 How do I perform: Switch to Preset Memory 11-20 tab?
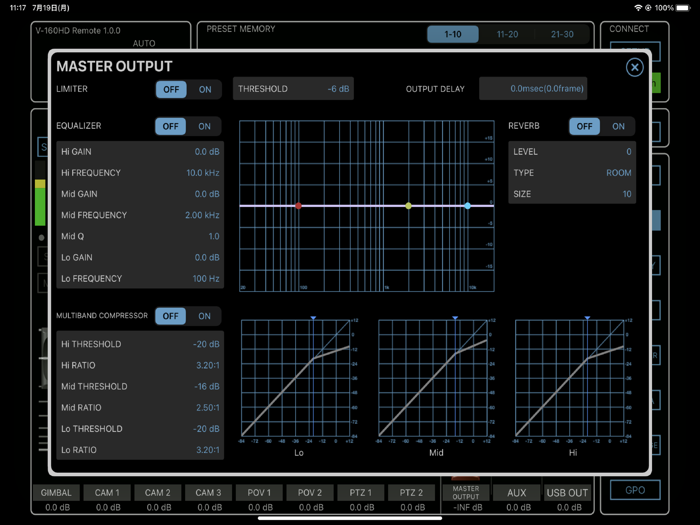point(508,34)
